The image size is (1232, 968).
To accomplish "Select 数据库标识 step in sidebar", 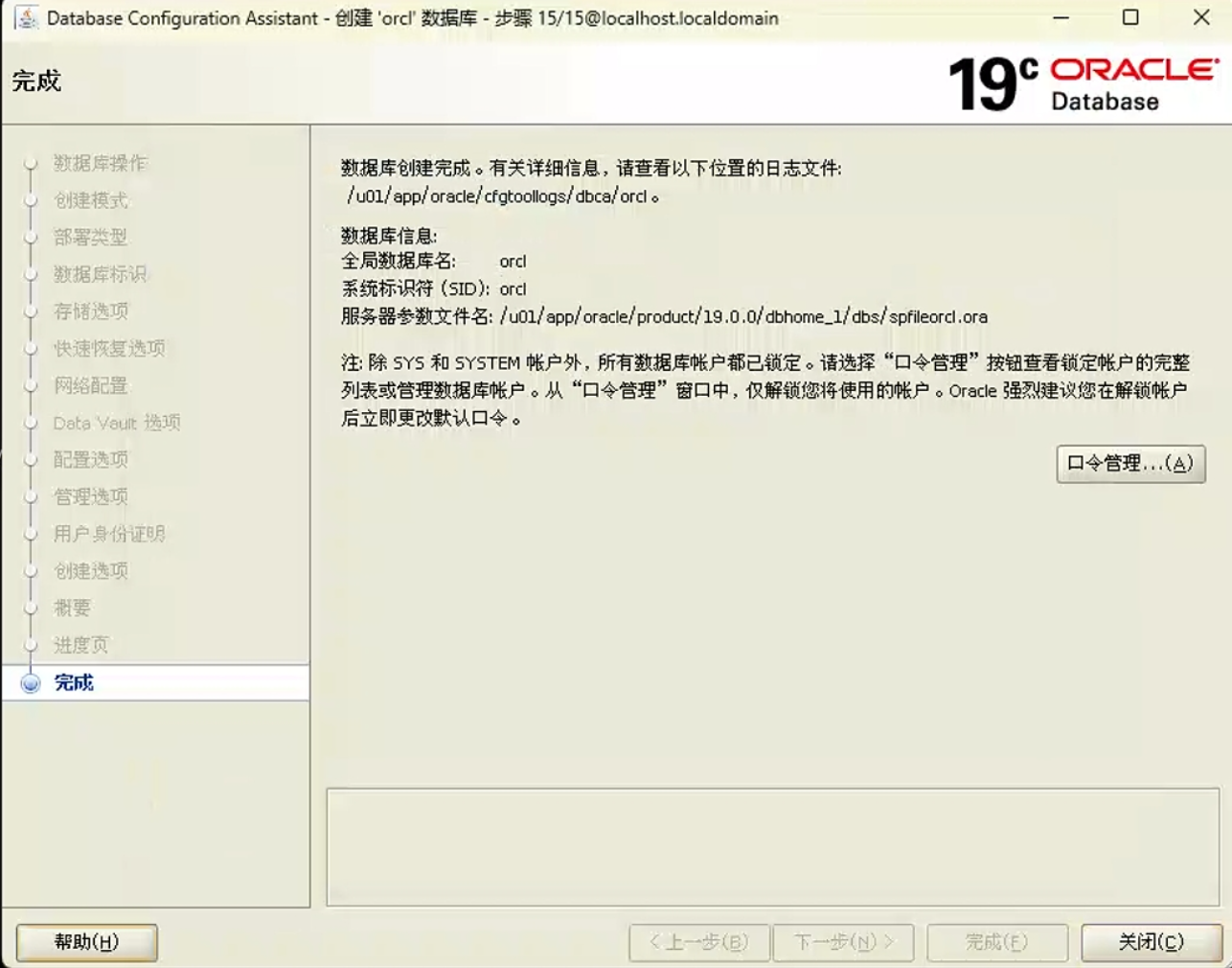I will pos(100,274).
